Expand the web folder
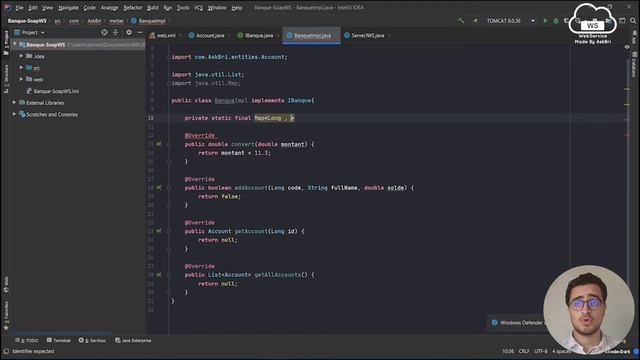 (21, 79)
